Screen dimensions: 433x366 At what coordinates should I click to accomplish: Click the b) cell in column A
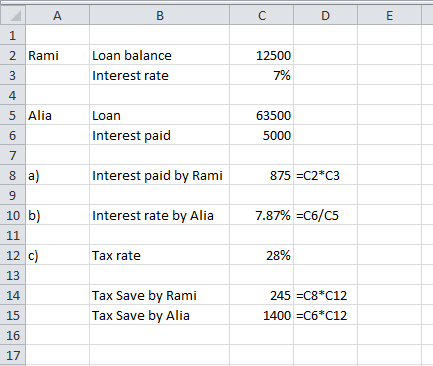pyautogui.click(x=57, y=215)
